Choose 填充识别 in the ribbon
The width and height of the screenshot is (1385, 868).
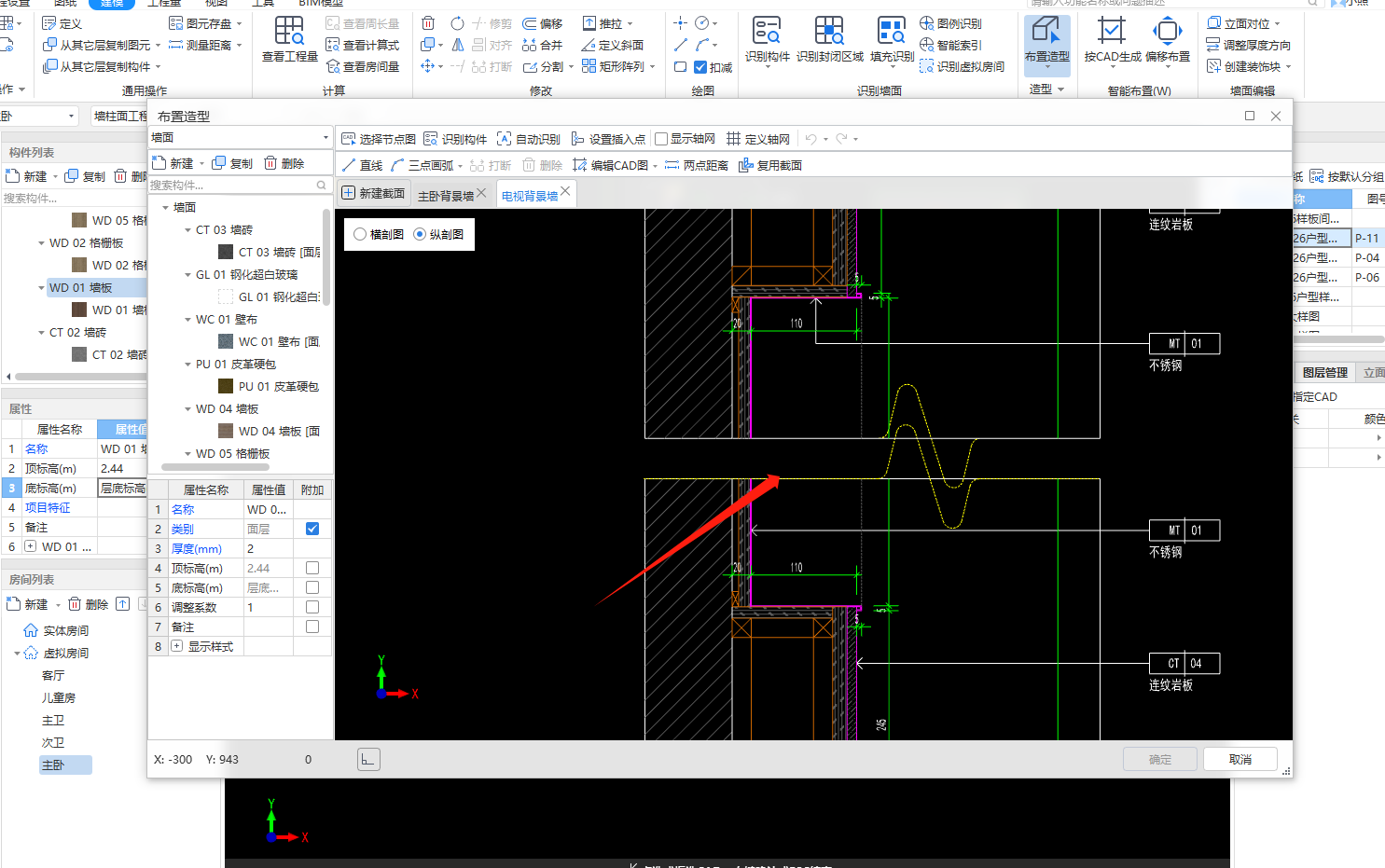[x=892, y=39]
